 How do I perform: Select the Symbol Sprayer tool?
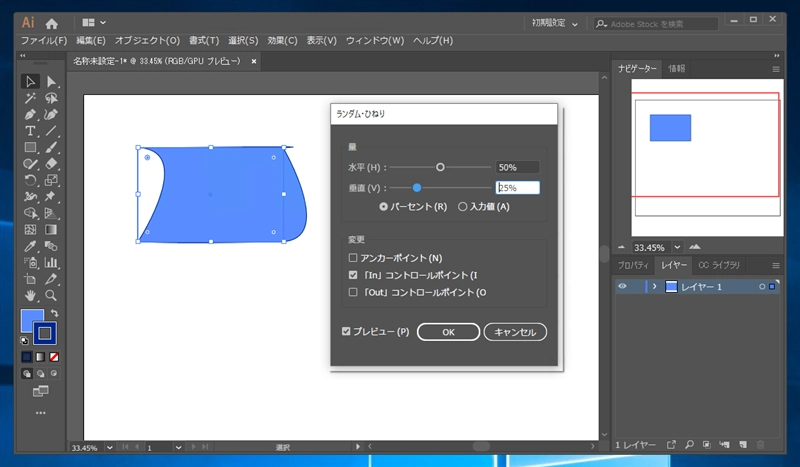(30, 262)
